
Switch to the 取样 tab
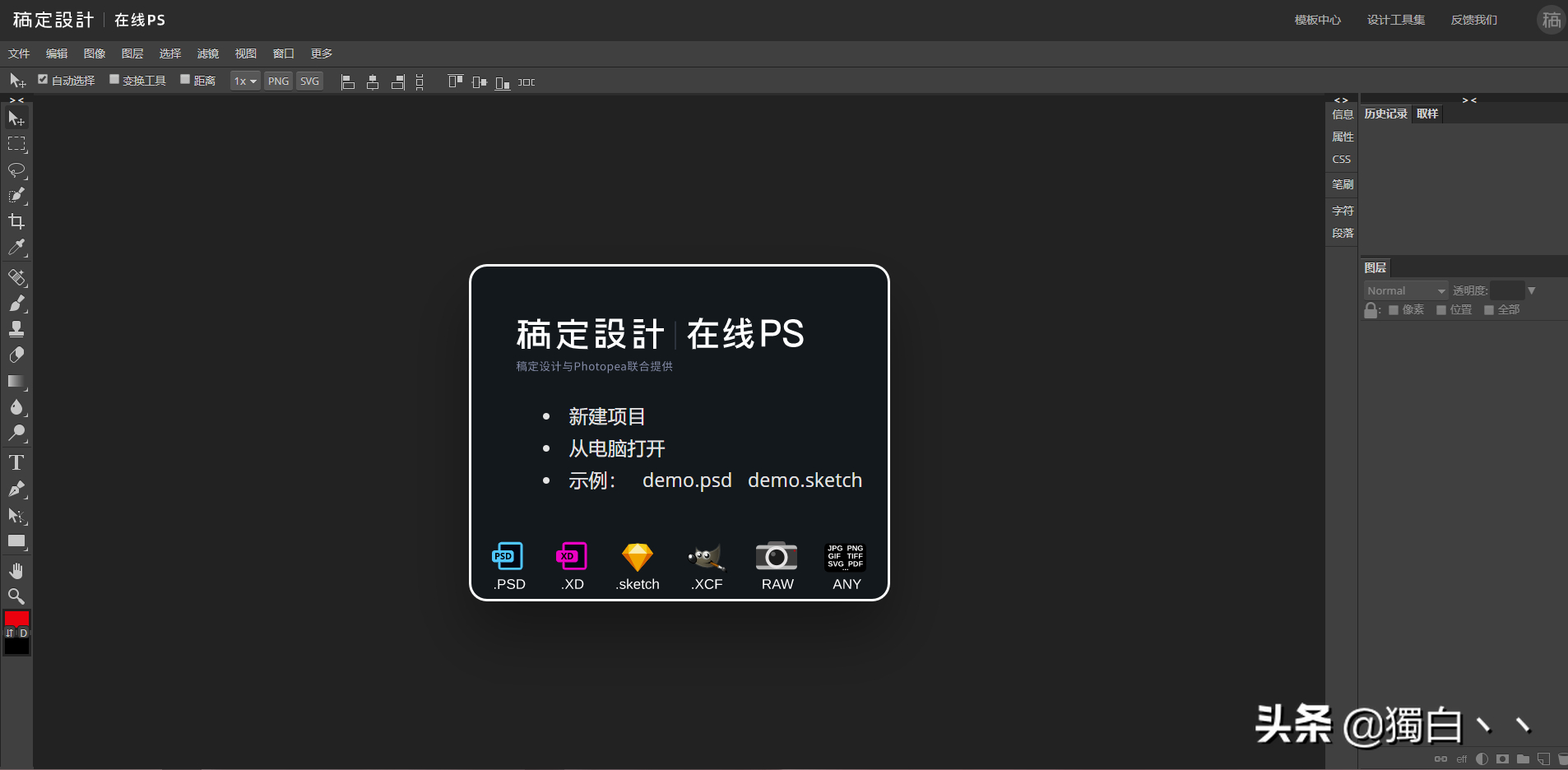pos(1427,114)
